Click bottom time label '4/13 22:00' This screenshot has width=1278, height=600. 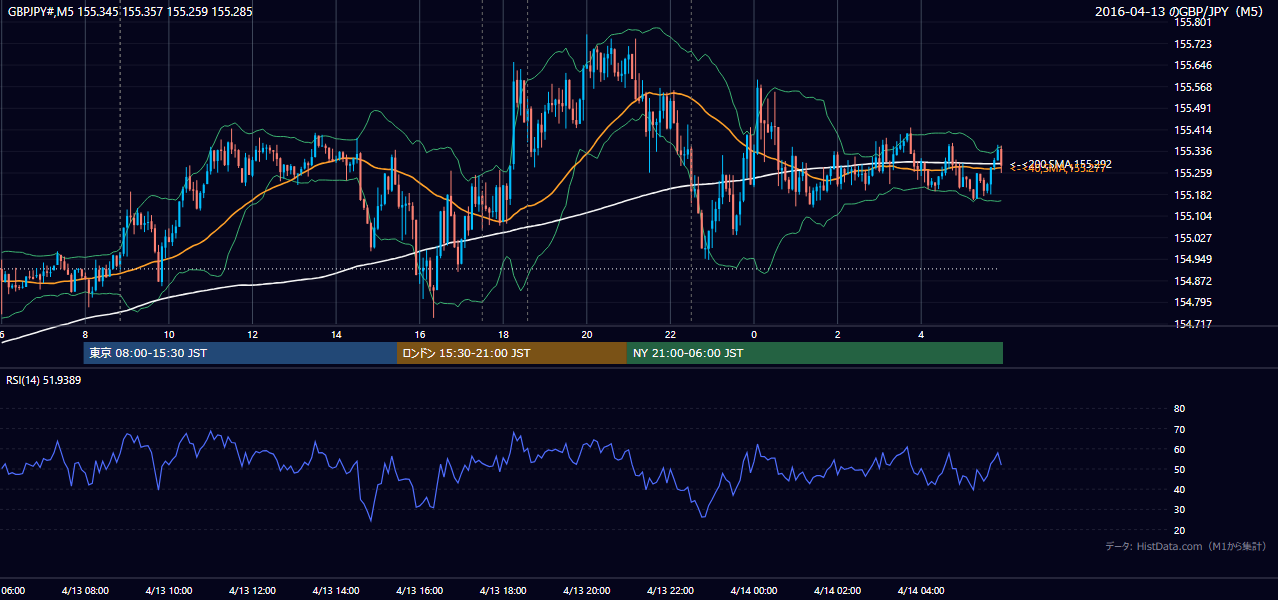coord(670,591)
